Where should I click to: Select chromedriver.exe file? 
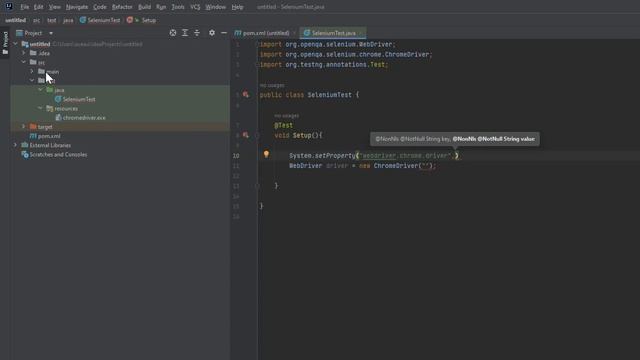pyautogui.click(x=84, y=118)
